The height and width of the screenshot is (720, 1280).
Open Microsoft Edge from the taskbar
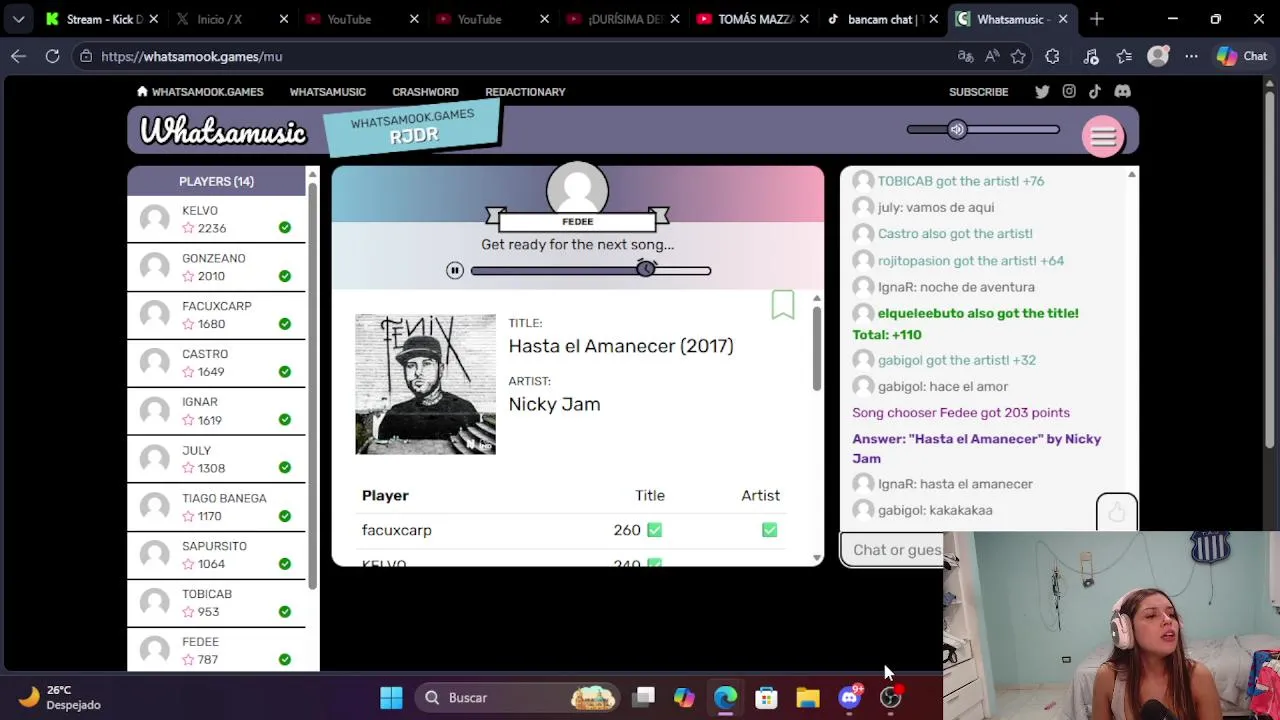(x=725, y=697)
